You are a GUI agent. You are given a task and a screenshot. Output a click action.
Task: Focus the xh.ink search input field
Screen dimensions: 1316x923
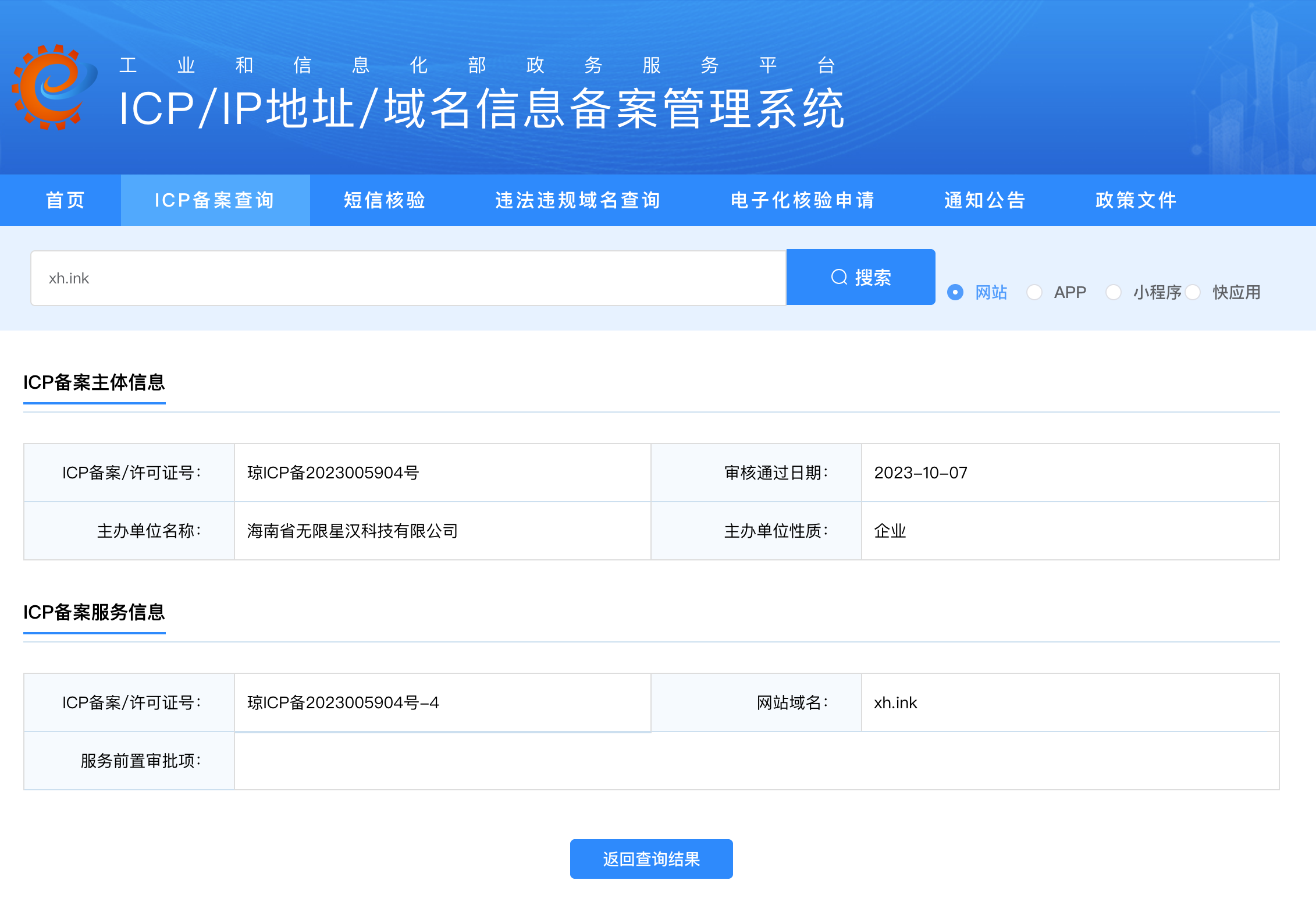(x=407, y=278)
